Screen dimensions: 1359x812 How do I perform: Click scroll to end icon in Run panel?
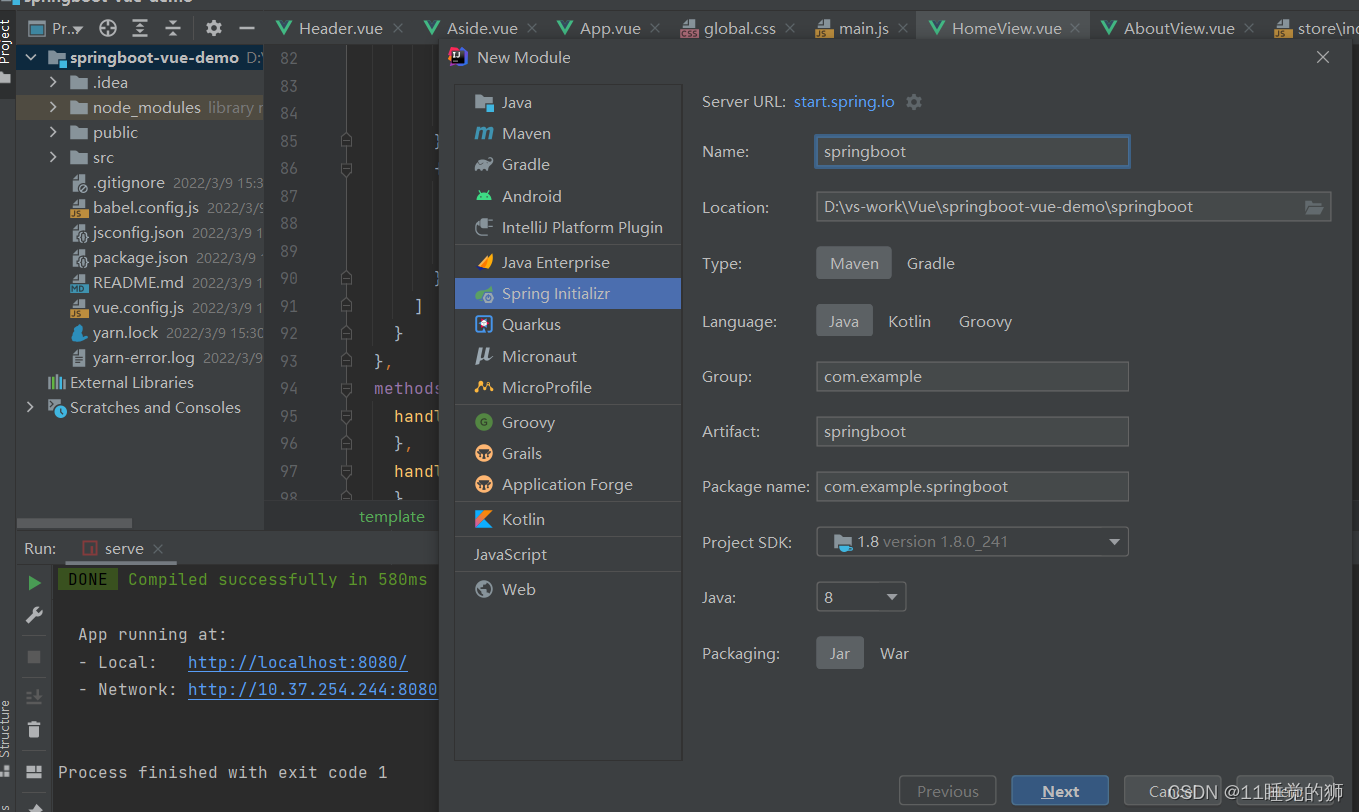34,697
